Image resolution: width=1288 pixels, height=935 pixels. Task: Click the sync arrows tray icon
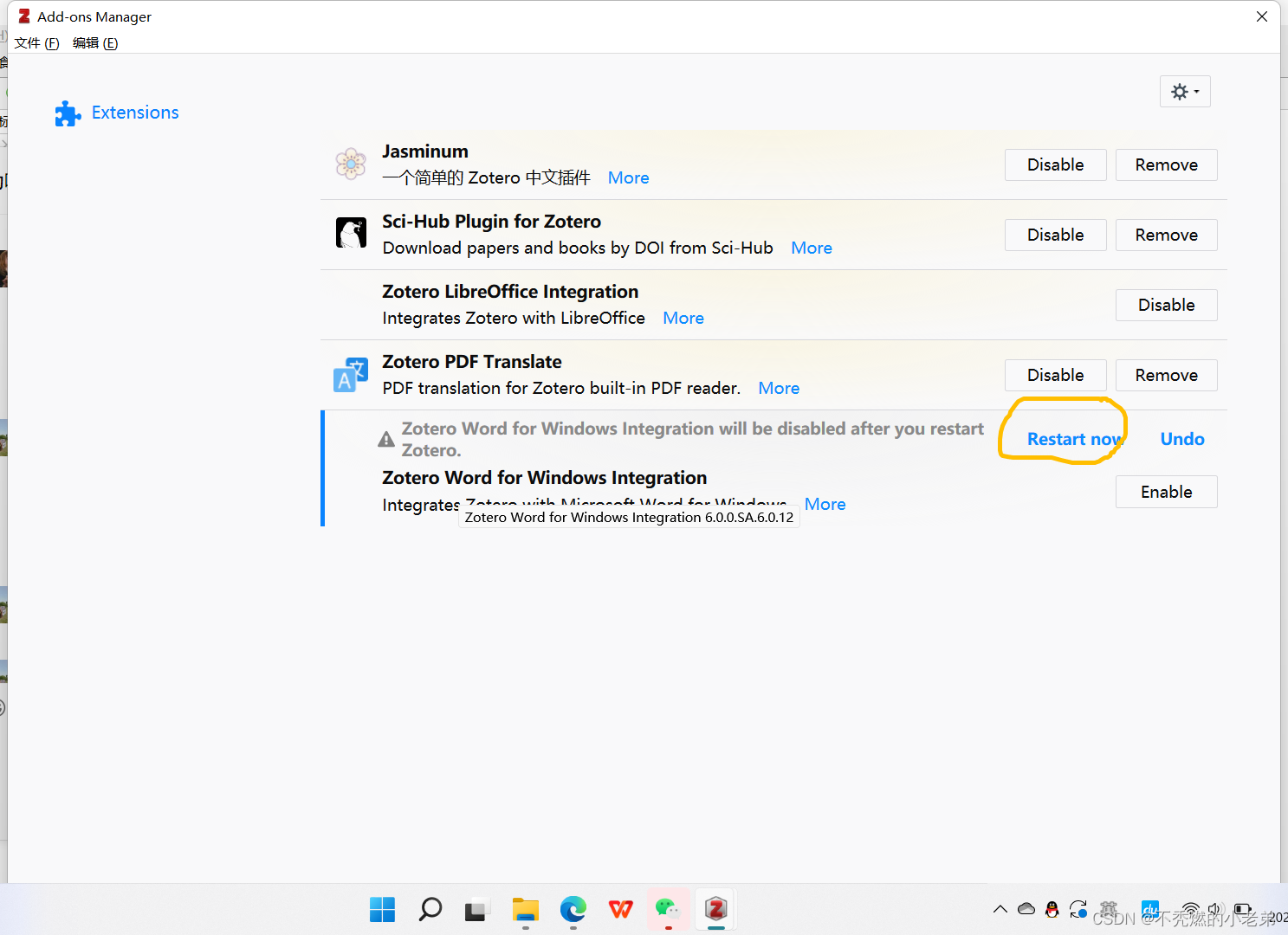point(1078,909)
